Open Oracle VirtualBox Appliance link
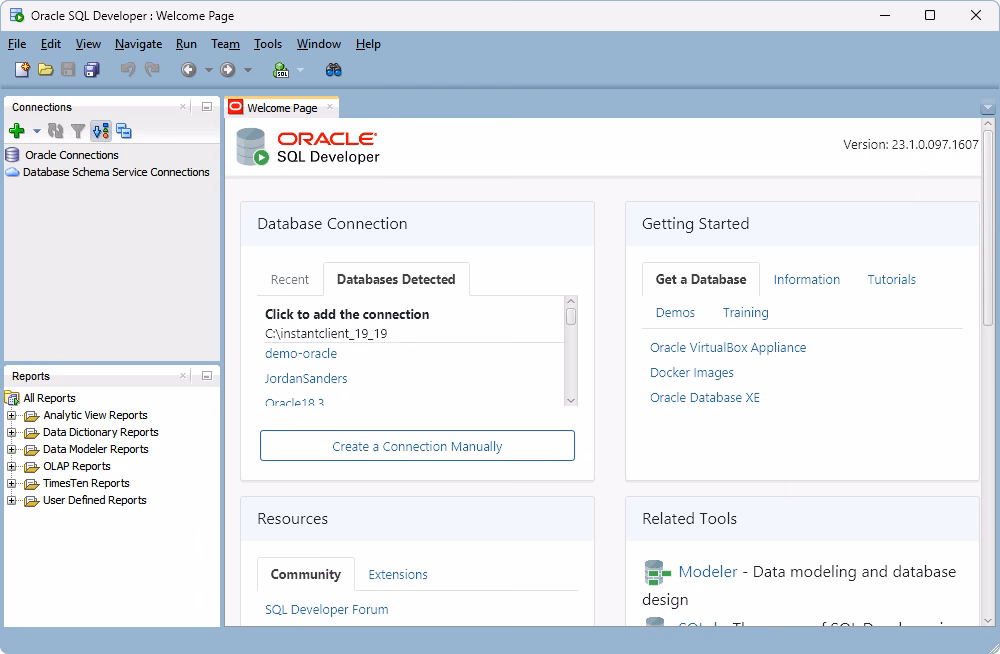The height and width of the screenshot is (654, 1000). (x=728, y=348)
